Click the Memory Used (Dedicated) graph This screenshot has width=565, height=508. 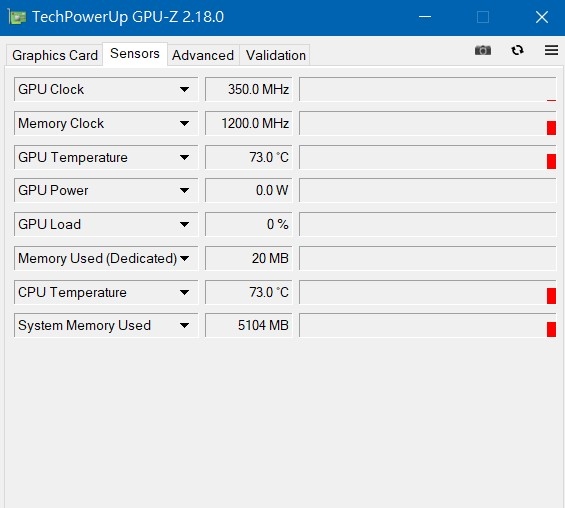[x=428, y=258]
